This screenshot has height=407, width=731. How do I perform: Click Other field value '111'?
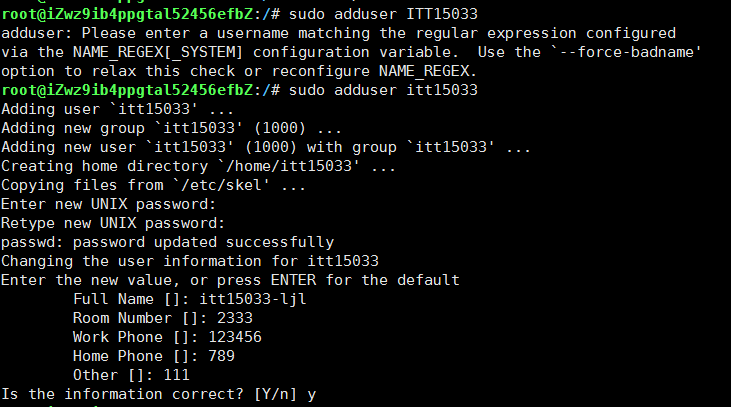(x=176, y=375)
